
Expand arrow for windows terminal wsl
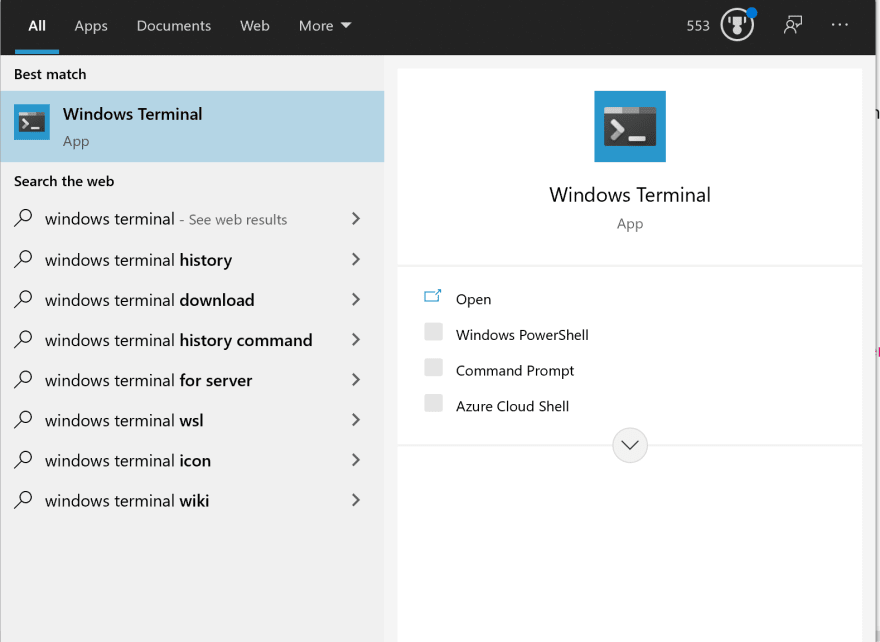point(355,420)
